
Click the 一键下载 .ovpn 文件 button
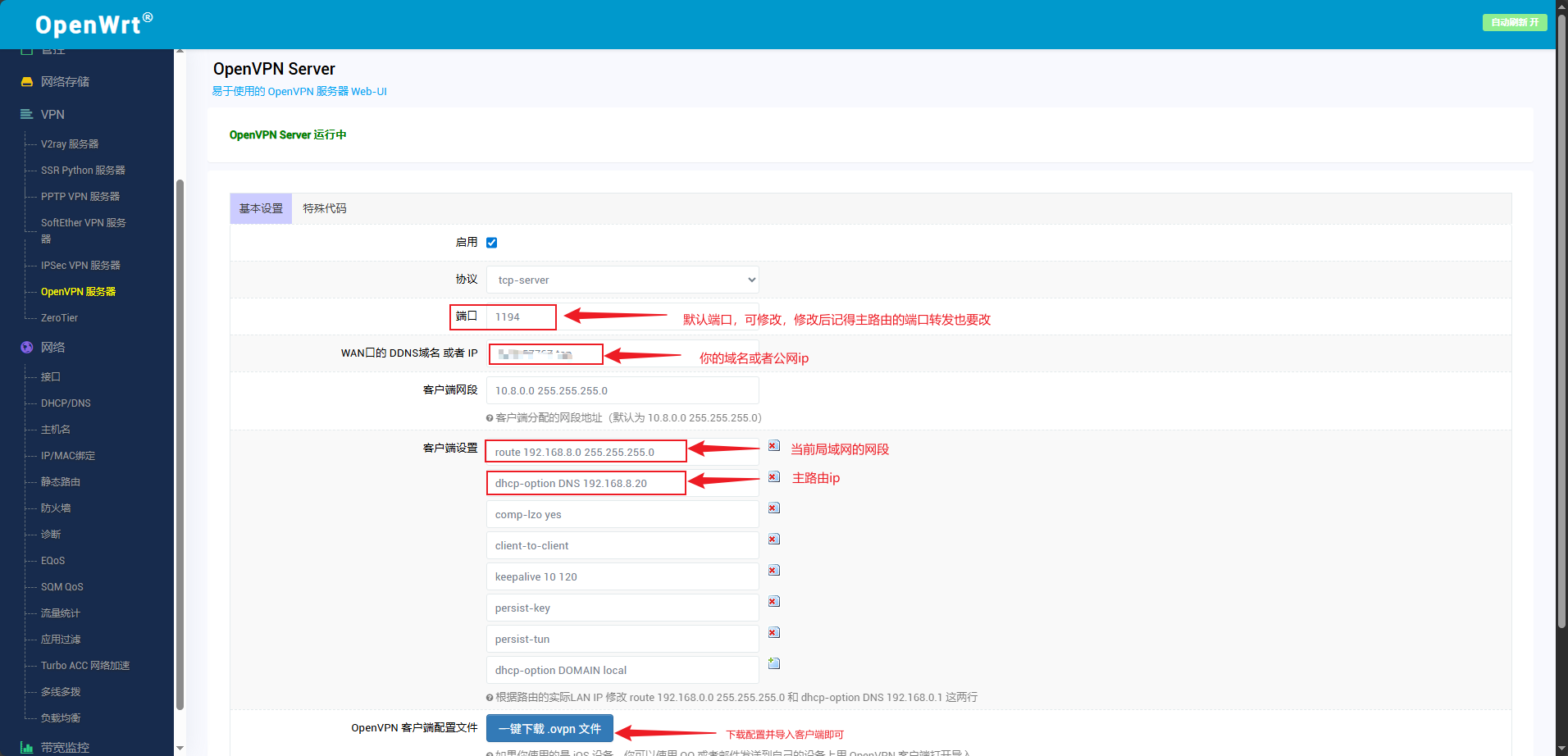[549, 729]
